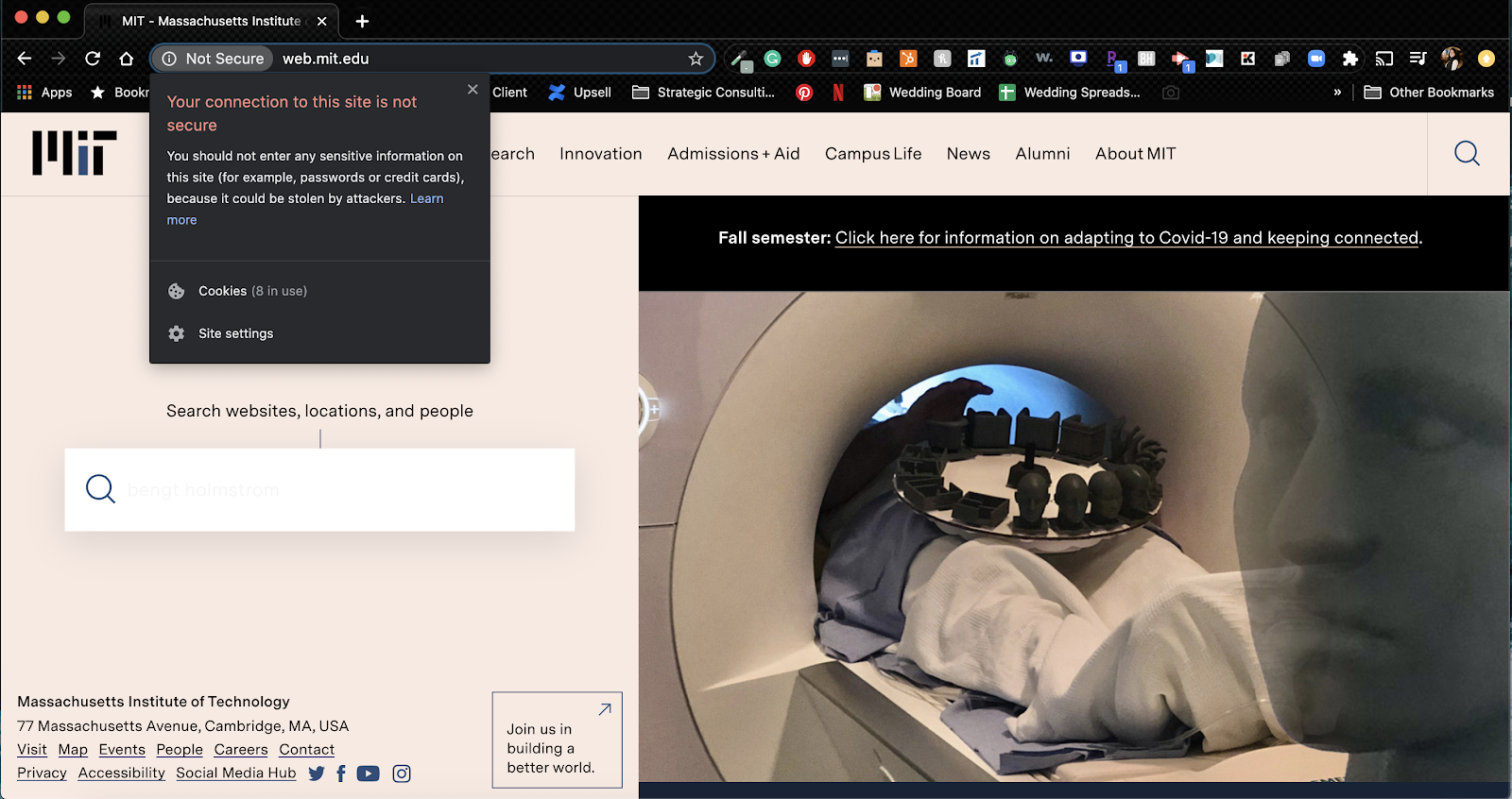Click the Learn more link in popup
Image resolution: width=1512 pixels, height=799 pixels.
tap(426, 198)
